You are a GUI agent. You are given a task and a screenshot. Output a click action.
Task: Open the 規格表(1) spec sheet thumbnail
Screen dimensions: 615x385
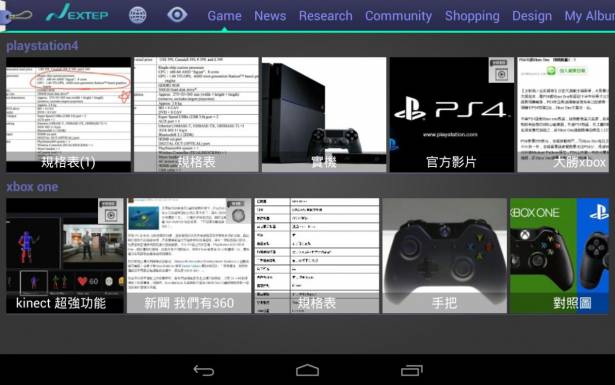[x=68, y=114]
